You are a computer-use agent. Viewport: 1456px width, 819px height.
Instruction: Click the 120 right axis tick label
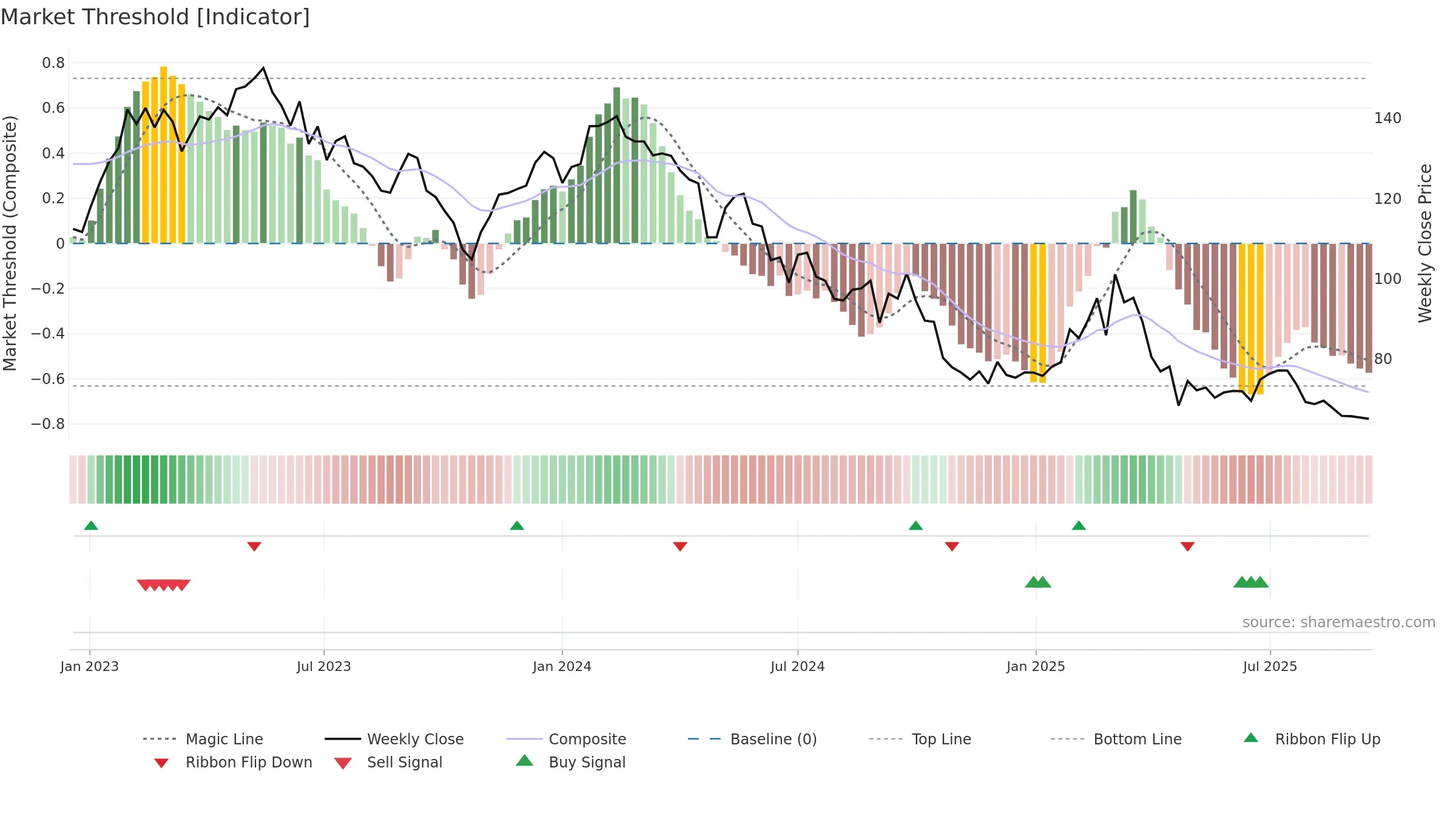[1388, 199]
